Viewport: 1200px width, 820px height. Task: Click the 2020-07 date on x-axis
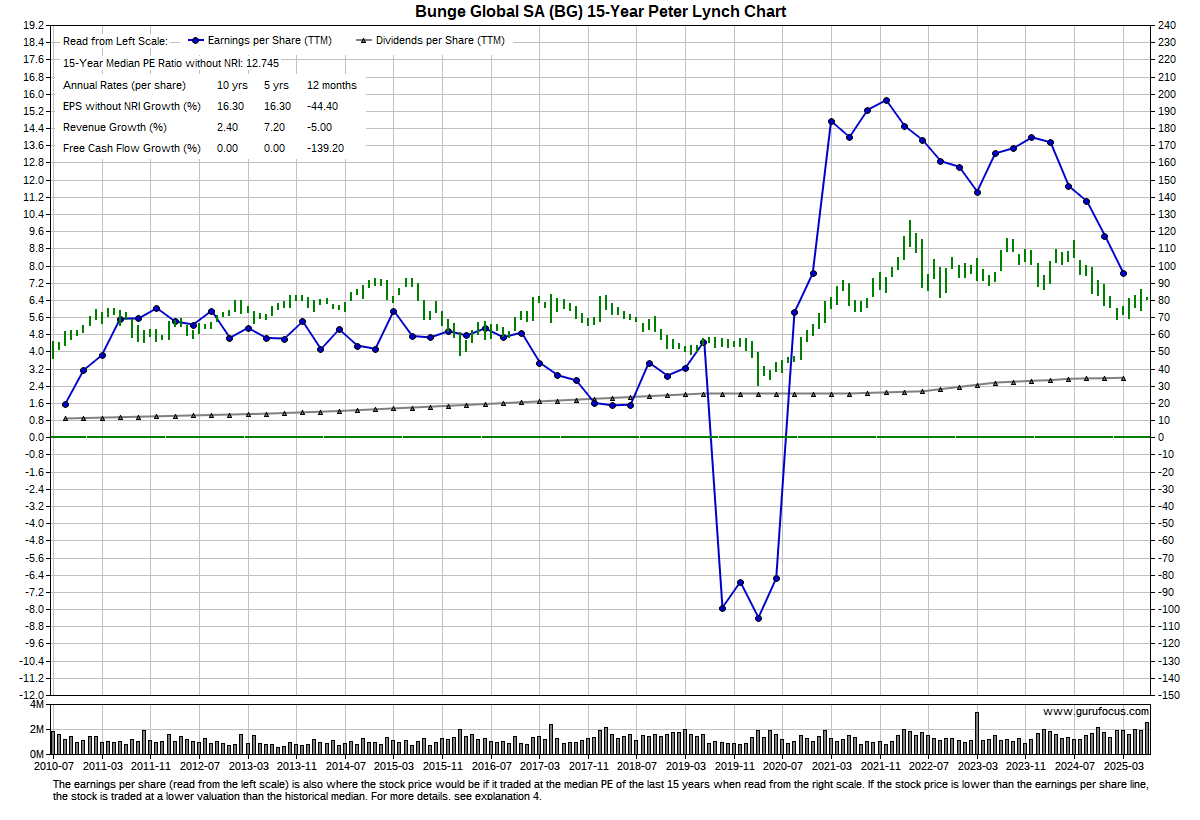pos(783,765)
